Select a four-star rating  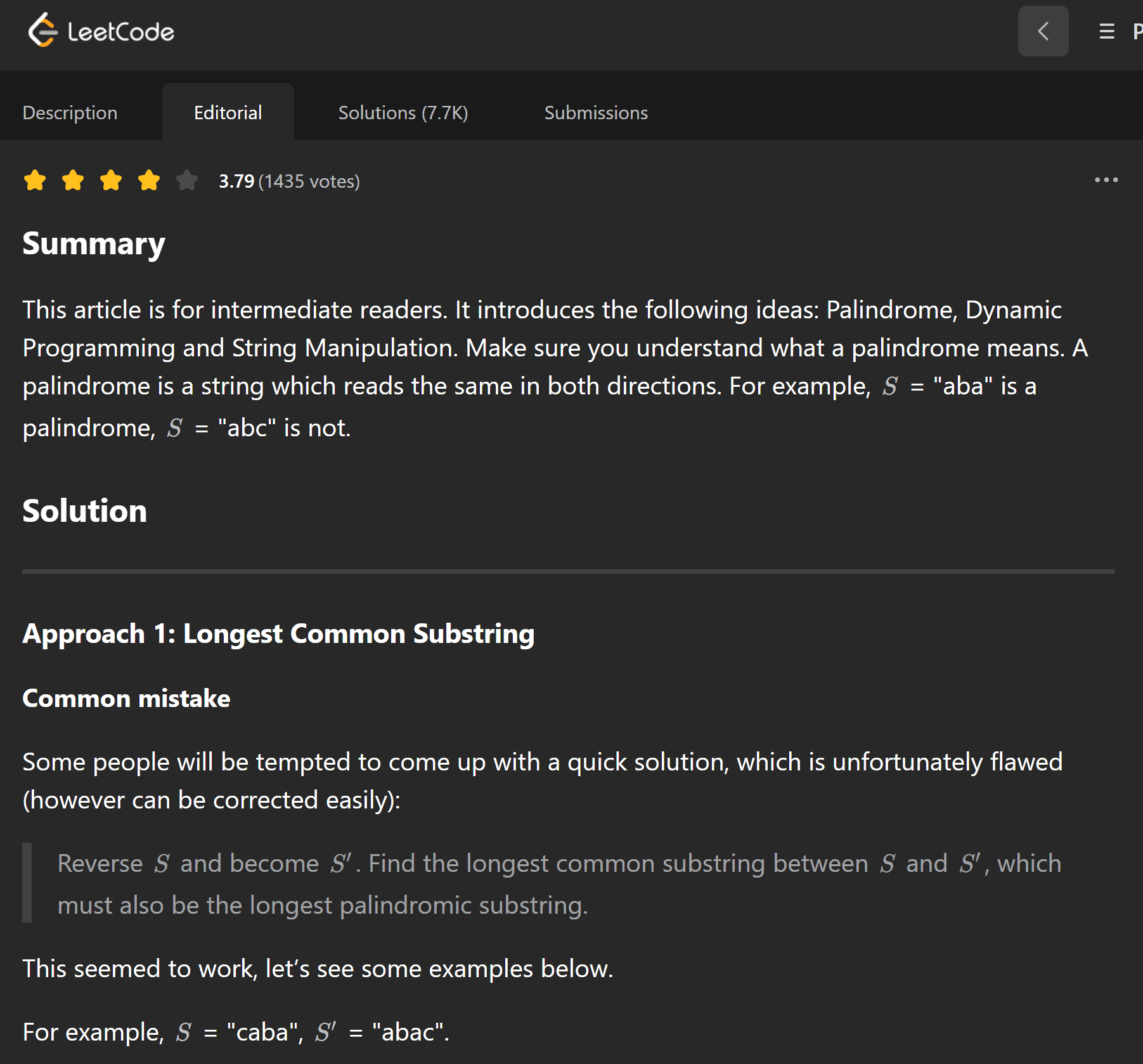tap(148, 180)
